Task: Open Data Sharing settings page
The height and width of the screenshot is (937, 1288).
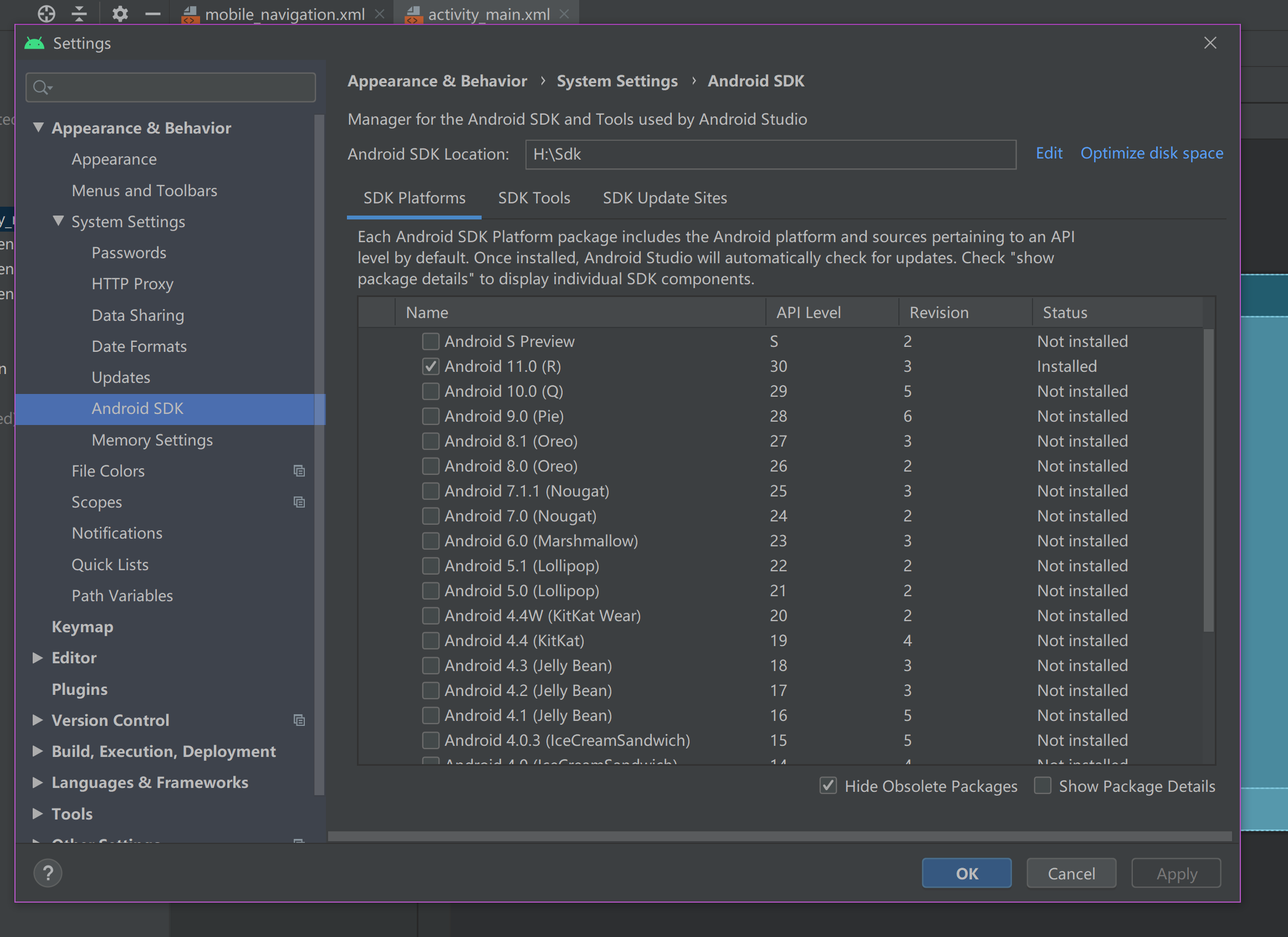Action: pos(138,315)
